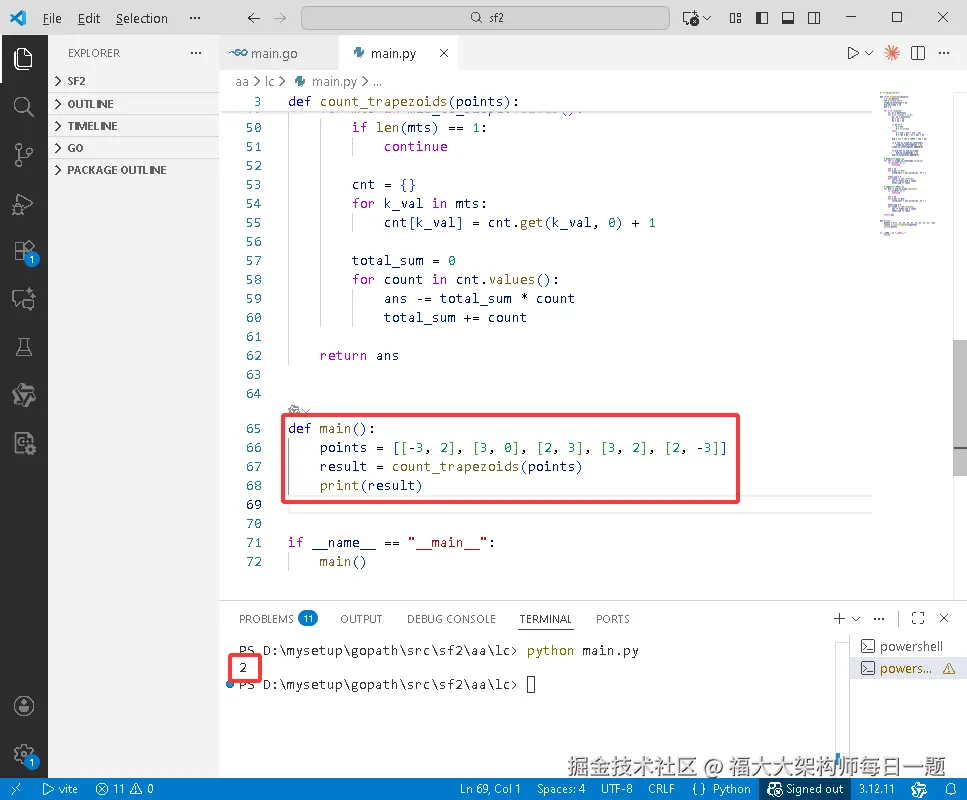
Task: Click the lc breadcrumb segment
Action: tap(270, 81)
